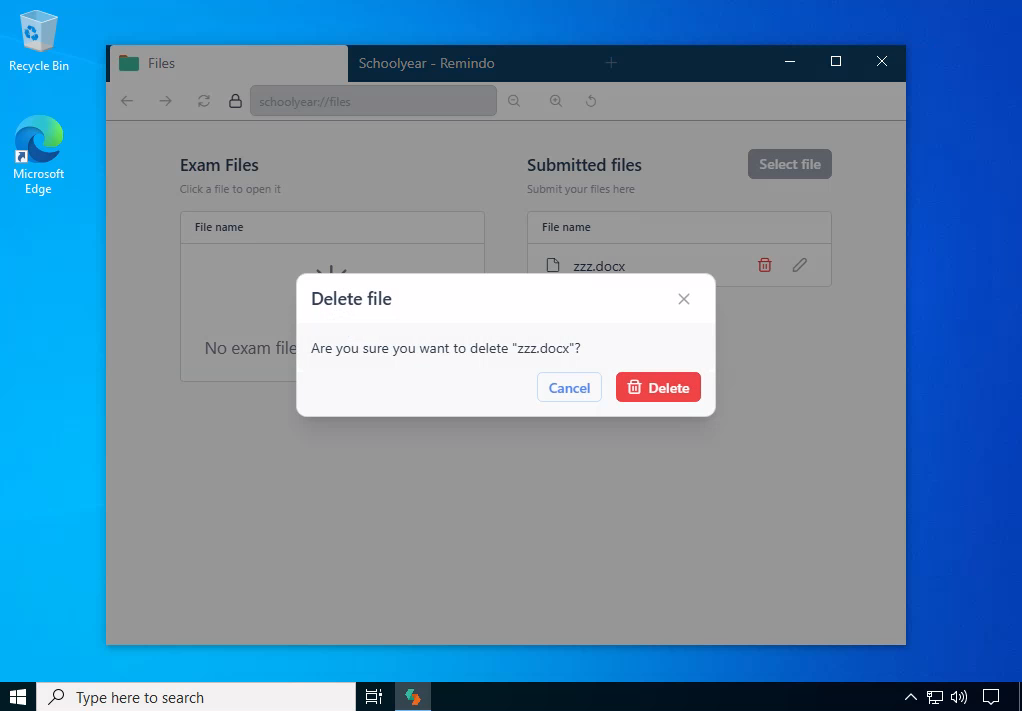Image resolution: width=1022 pixels, height=711 pixels.
Task: Click the schoolyear://files address bar
Action: (x=373, y=101)
